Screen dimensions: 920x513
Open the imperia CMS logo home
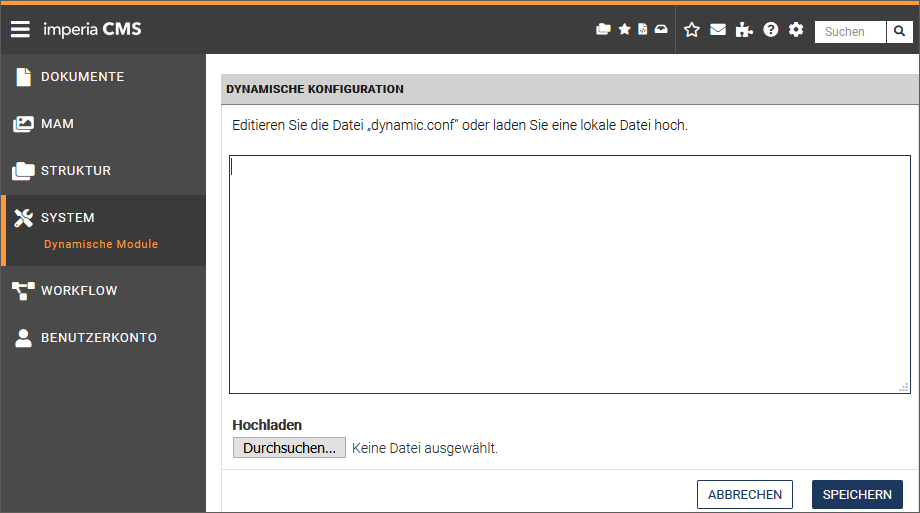click(x=92, y=29)
